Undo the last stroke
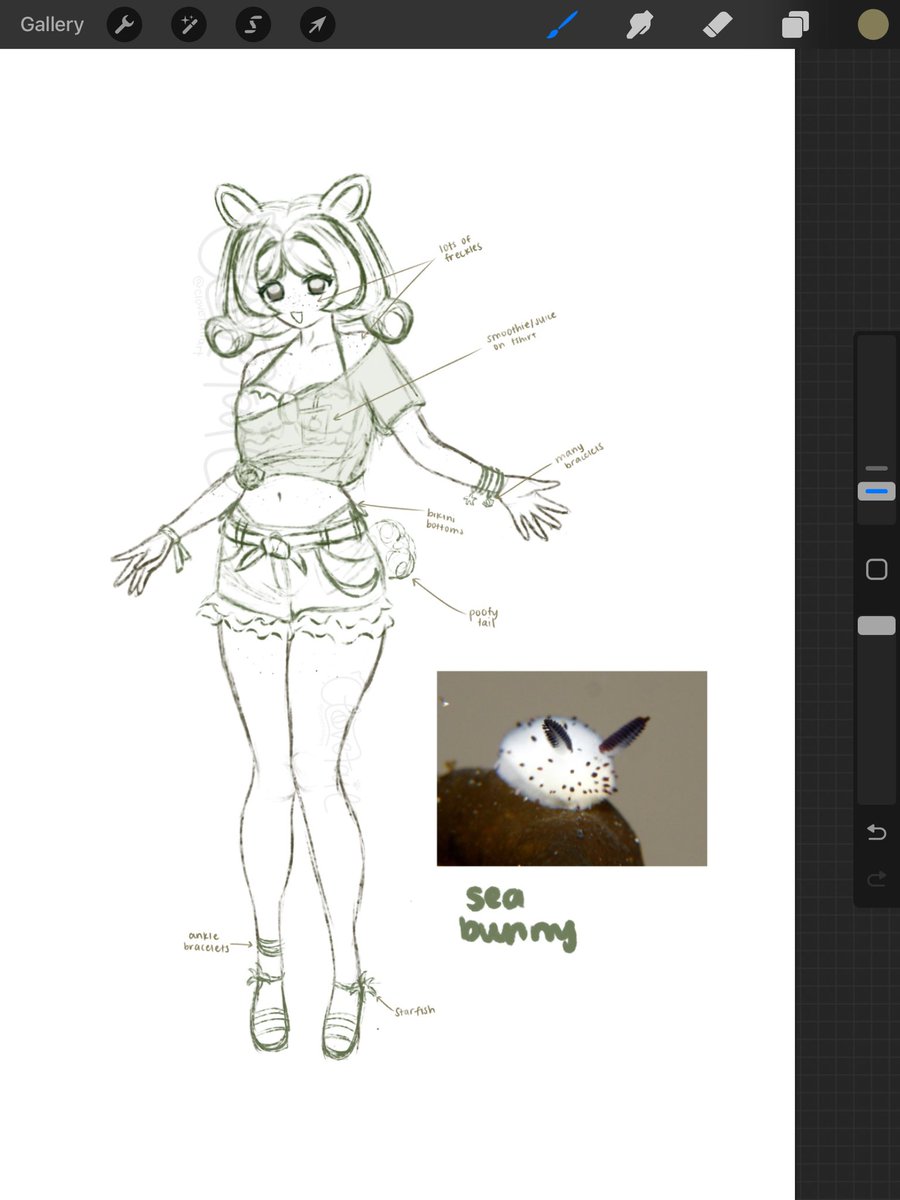Viewport: 900px width, 1200px height. point(877,832)
